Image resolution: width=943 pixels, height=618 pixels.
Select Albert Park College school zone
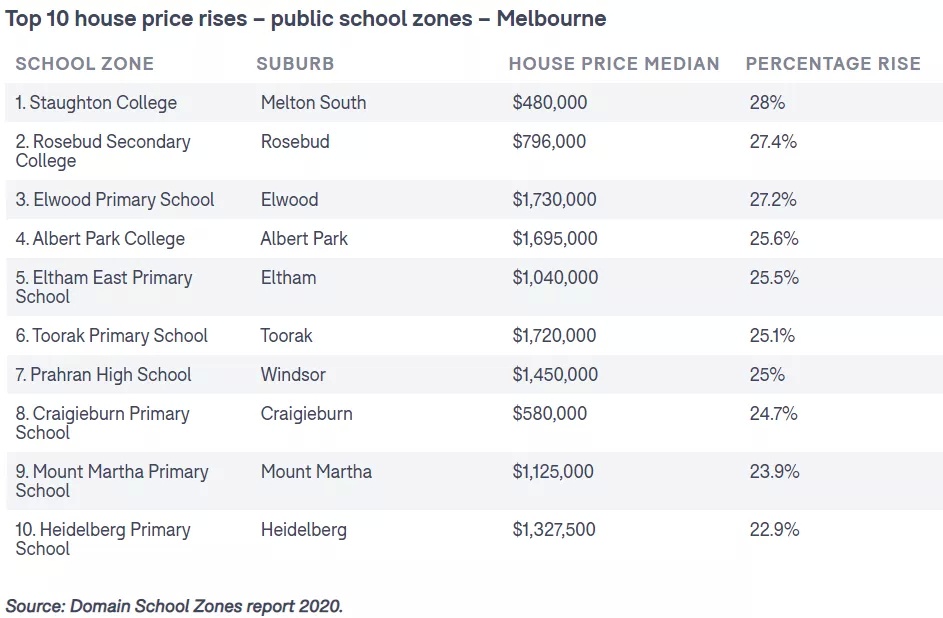(100, 239)
